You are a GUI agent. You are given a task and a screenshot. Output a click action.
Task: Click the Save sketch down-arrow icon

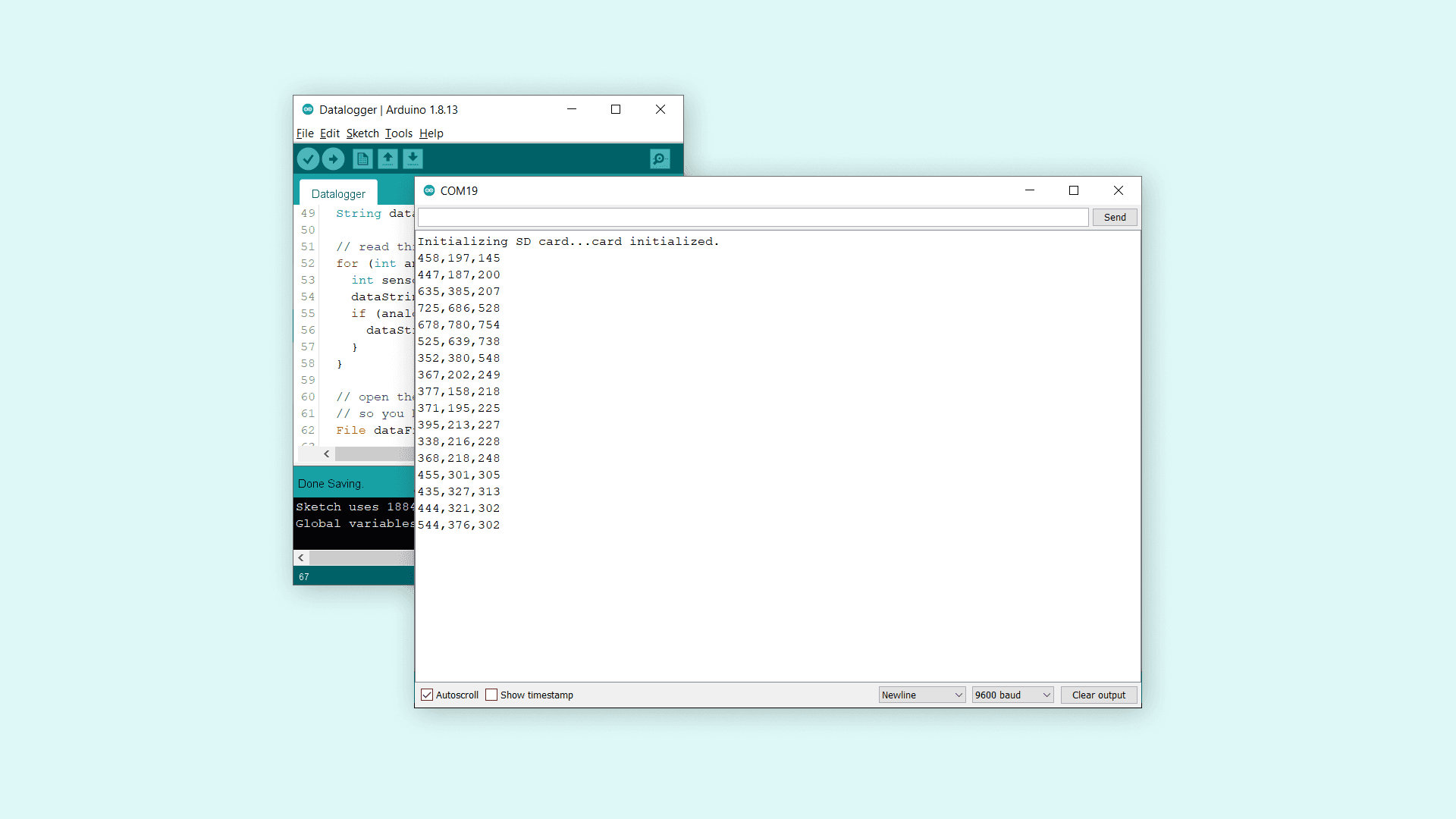pos(413,158)
